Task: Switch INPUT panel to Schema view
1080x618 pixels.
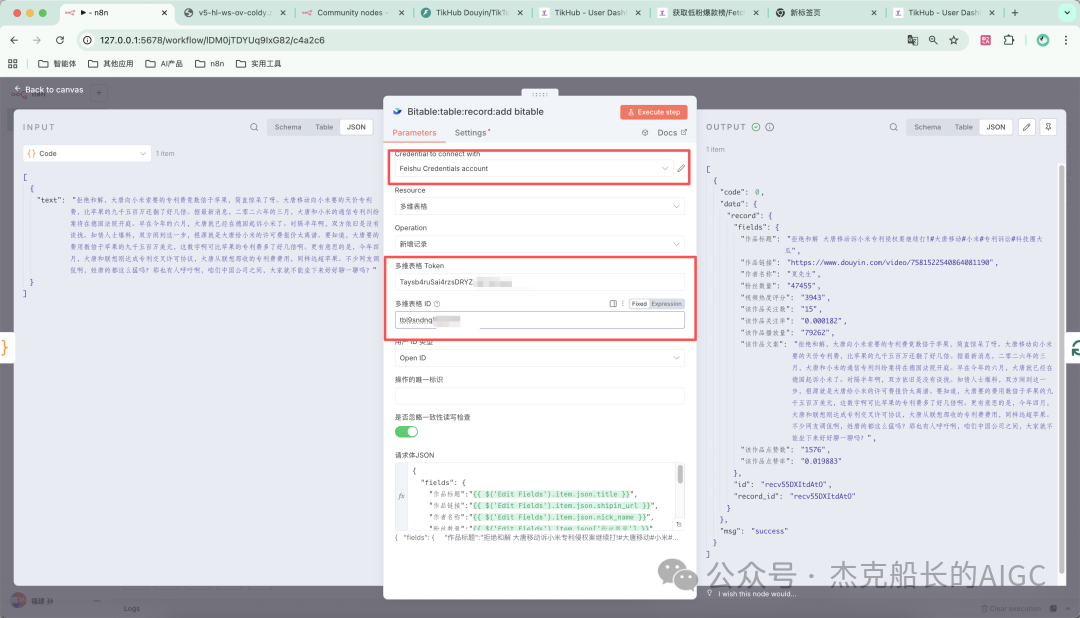Action: tap(288, 127)
